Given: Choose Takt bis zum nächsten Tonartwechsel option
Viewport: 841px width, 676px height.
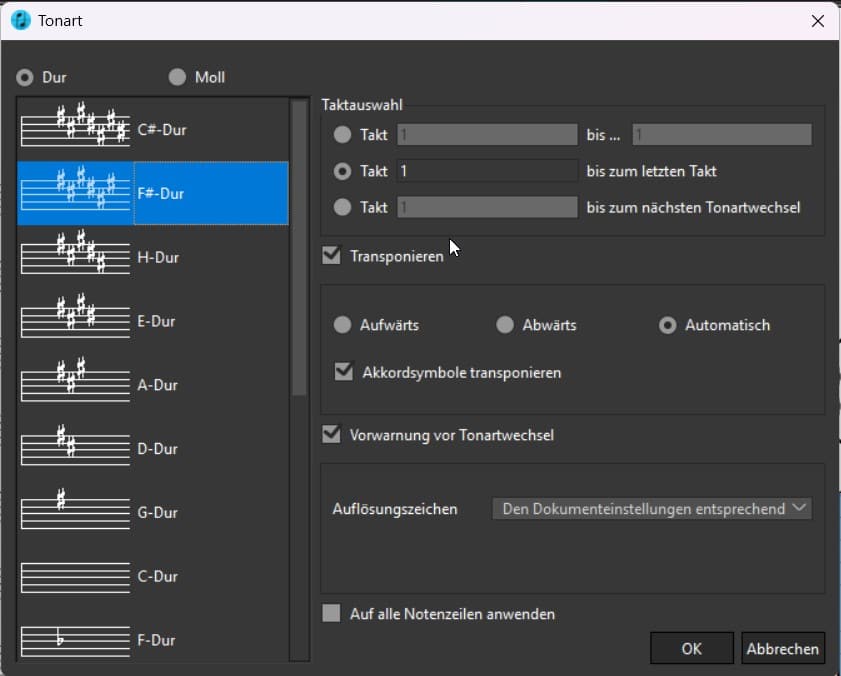Looking at the screenshot, I should (343, 207).
